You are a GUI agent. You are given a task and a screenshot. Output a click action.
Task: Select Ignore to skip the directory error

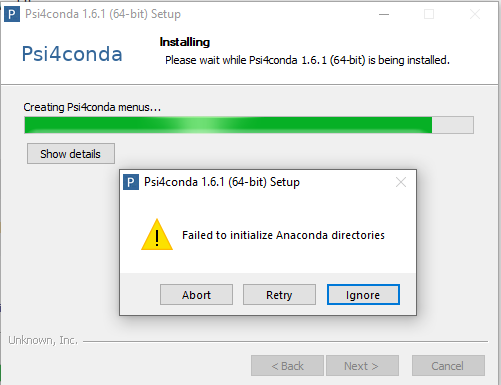point(363,295)
